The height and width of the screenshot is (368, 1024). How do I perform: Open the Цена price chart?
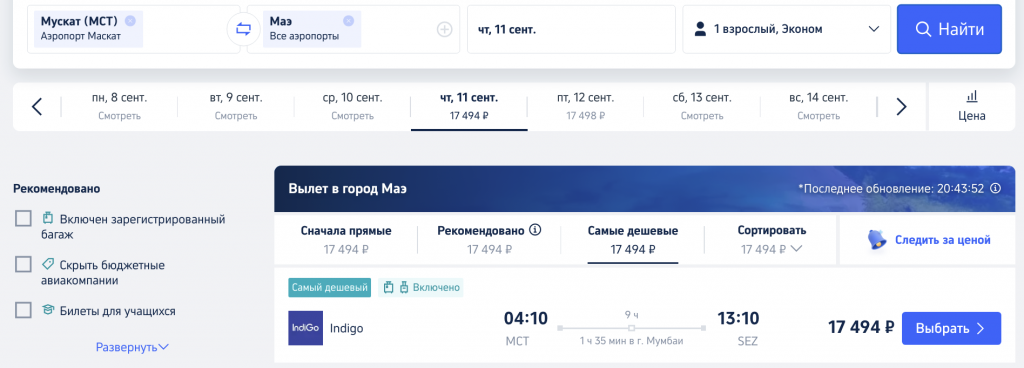pyautogui.click(x=972, y=106)
